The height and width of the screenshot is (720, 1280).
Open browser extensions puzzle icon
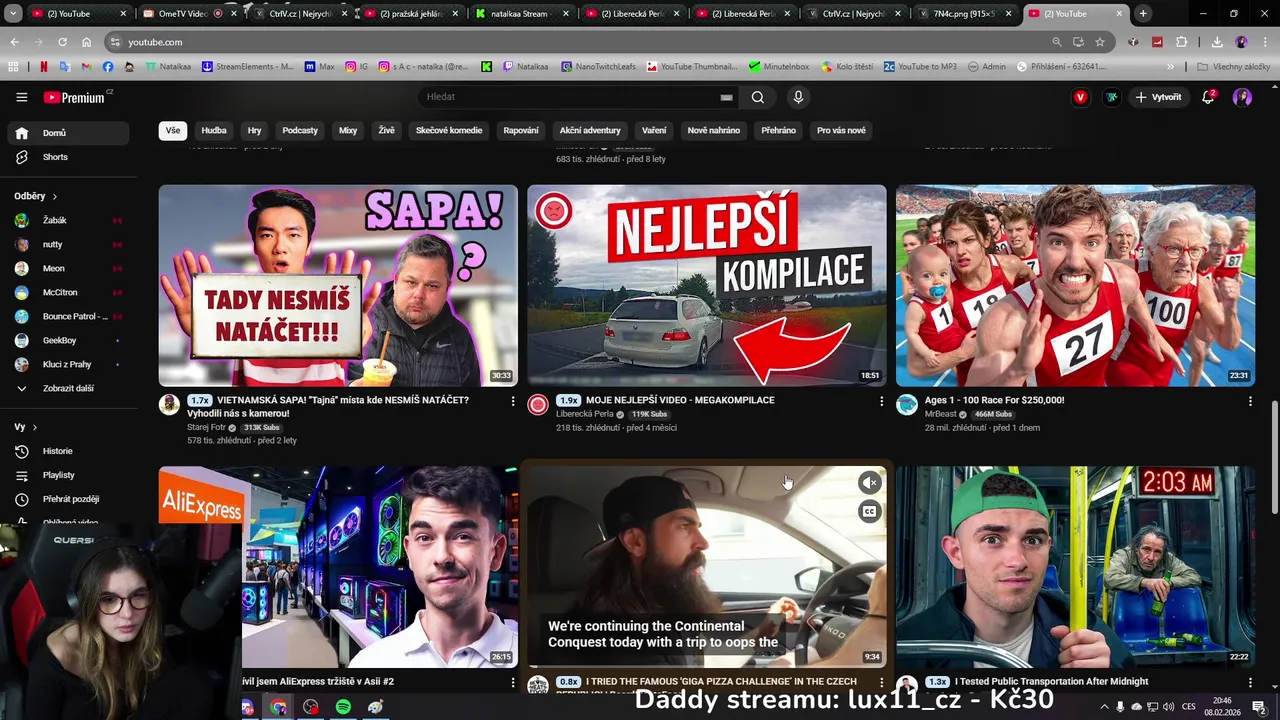pyautogui.click(x=1182, y=42)
